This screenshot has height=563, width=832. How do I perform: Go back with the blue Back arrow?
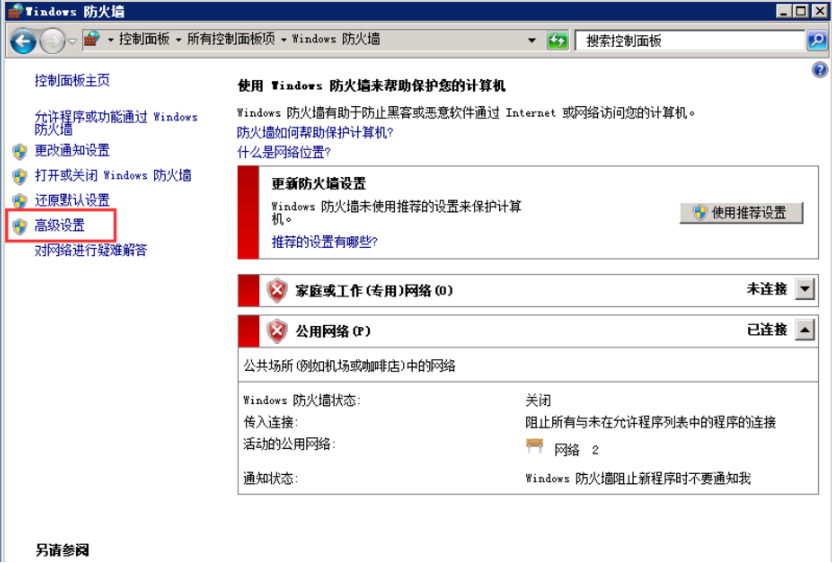coord(23,41)
